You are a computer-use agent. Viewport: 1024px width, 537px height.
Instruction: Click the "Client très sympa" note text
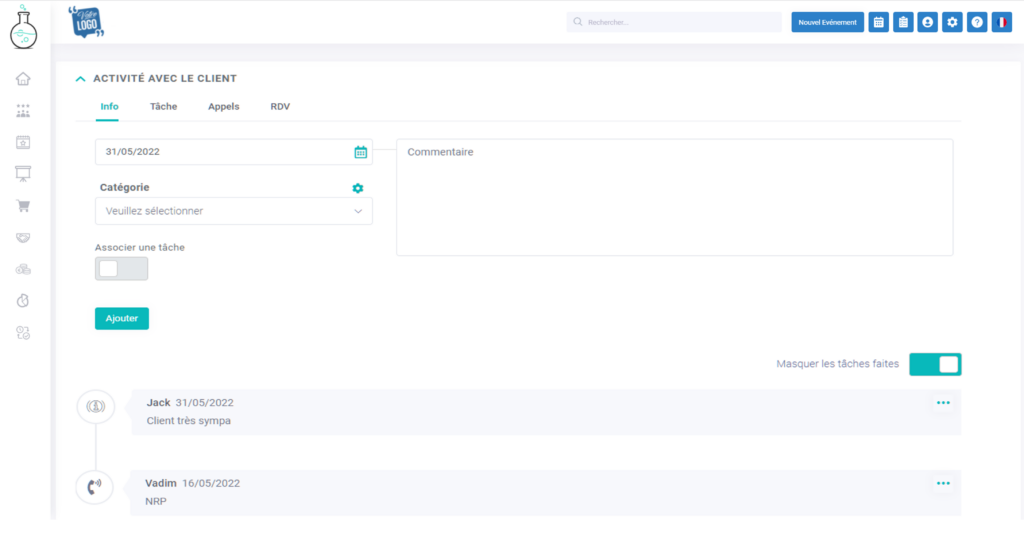click(189, 421)
